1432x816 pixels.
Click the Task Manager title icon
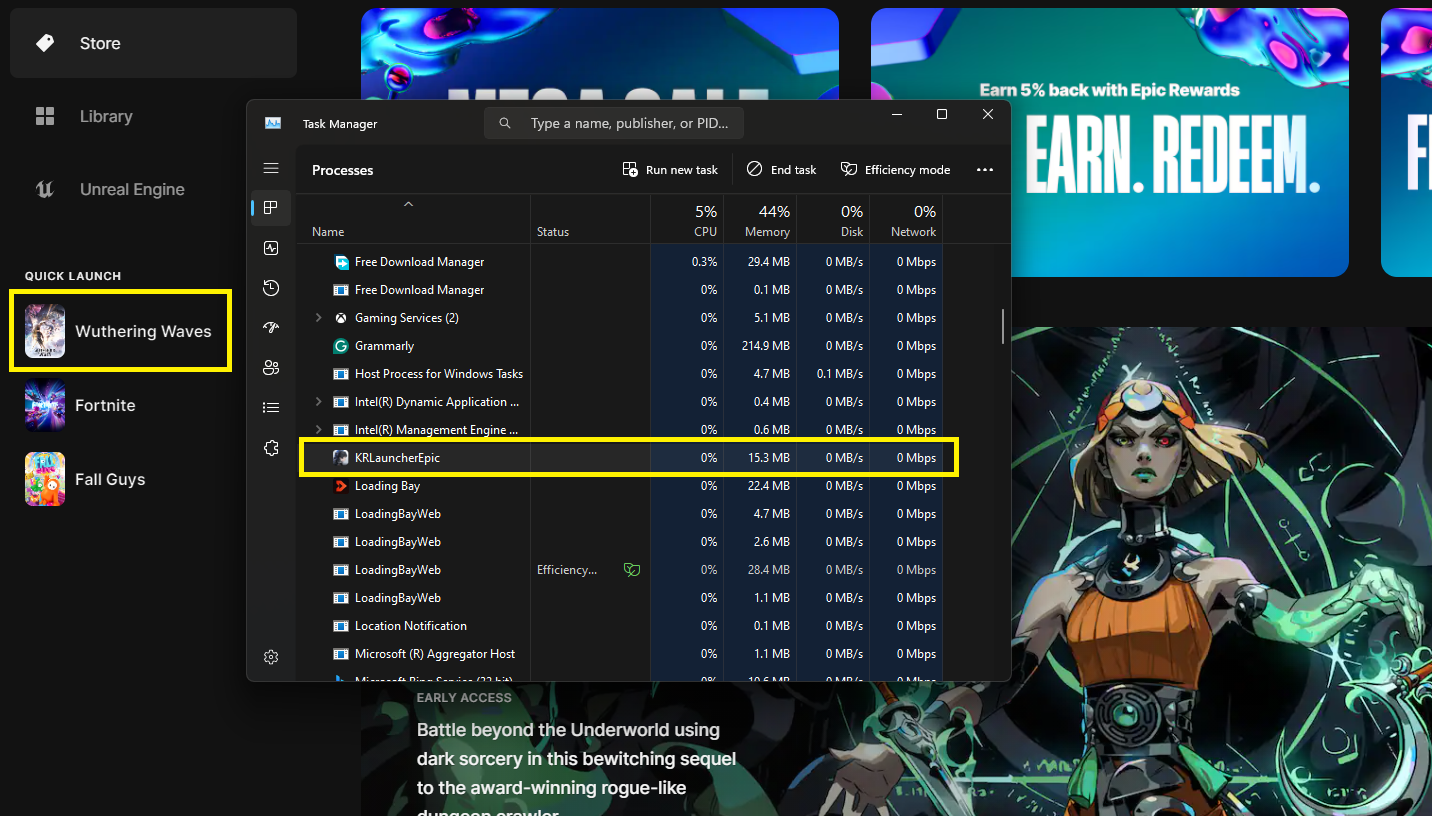[273, 123]
